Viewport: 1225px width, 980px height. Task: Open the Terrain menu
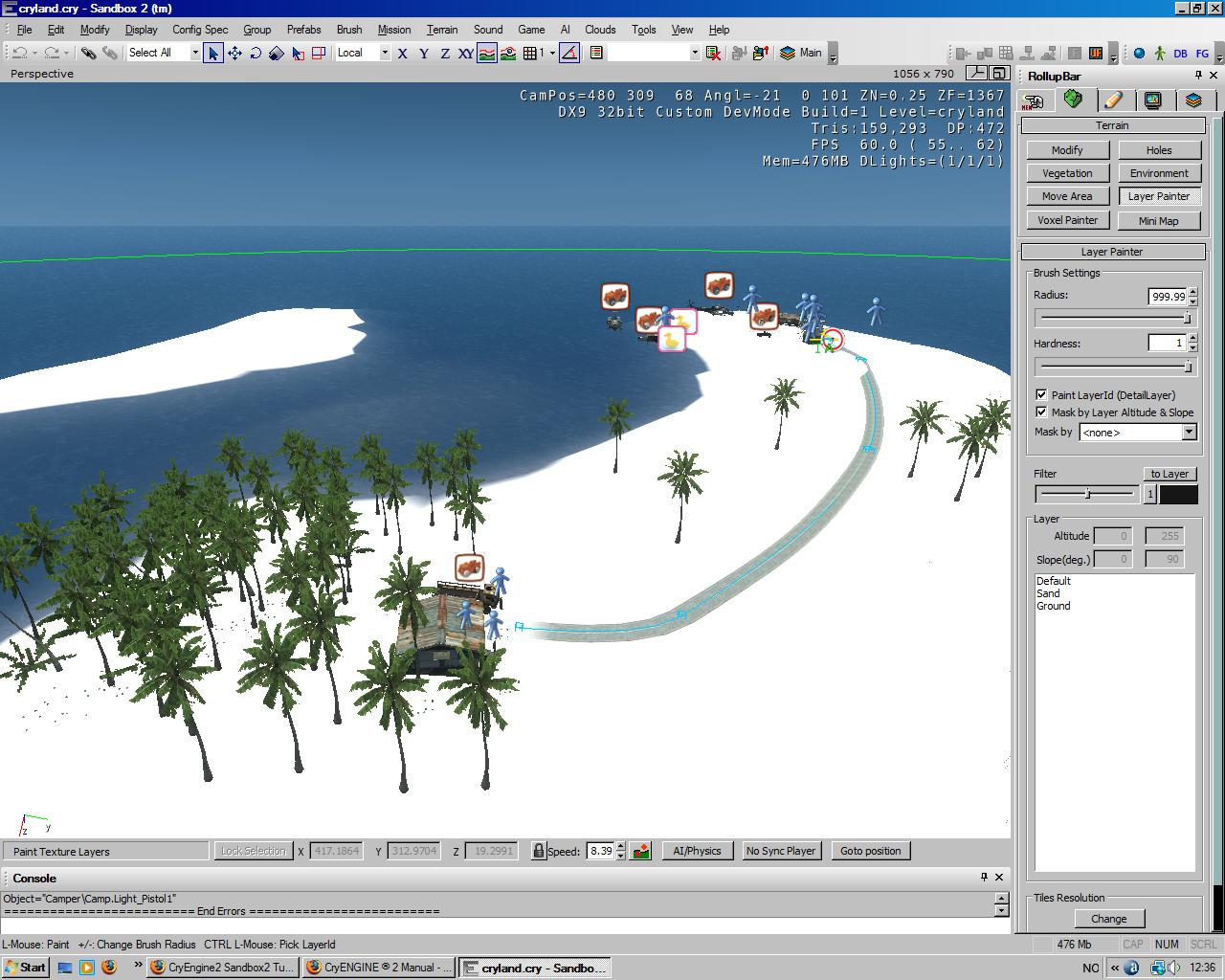441,30
